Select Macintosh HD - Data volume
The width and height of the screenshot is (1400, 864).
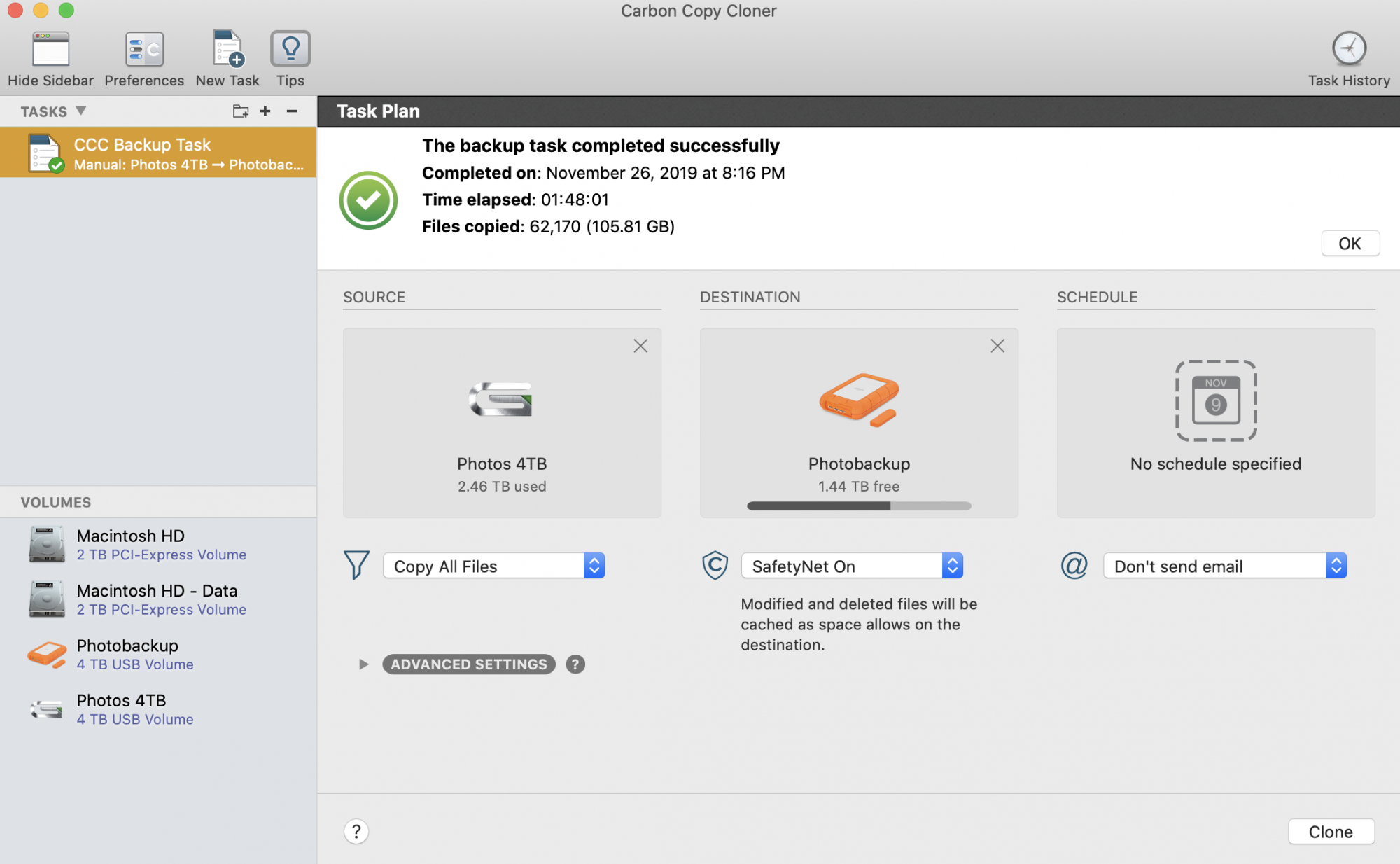coord(158,599)
